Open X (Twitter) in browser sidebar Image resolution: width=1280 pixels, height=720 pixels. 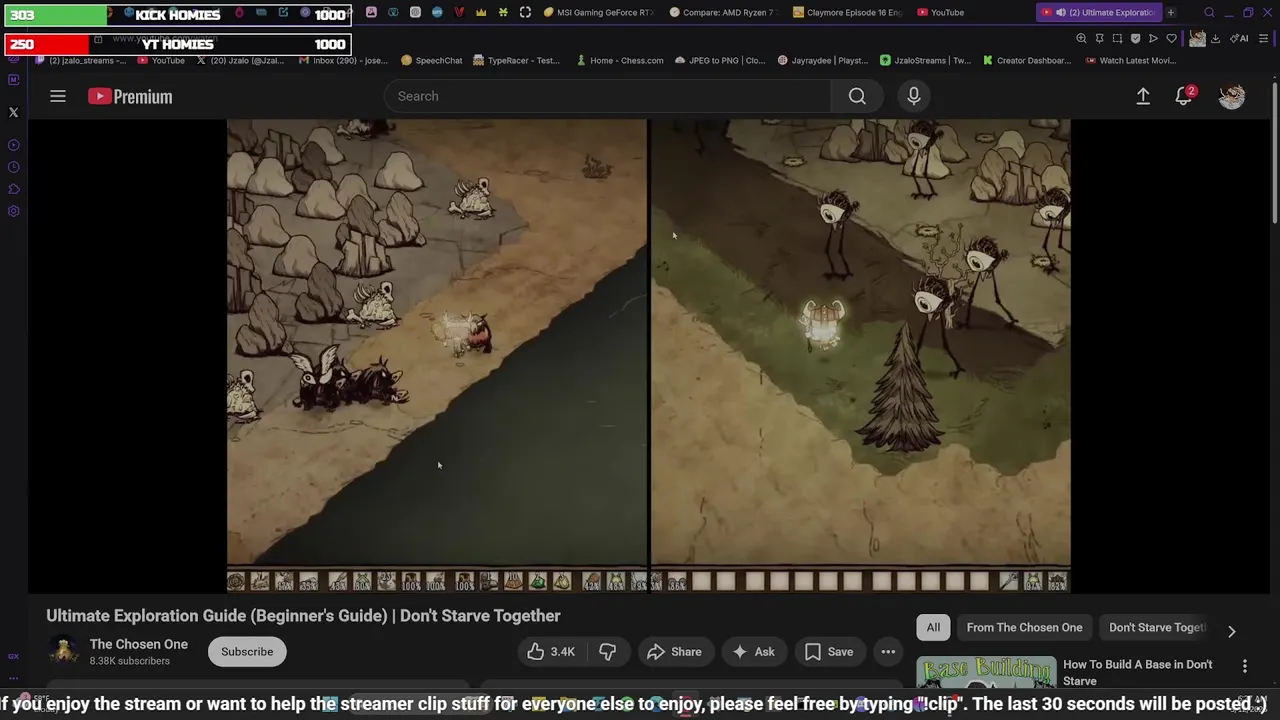pos(13,113)
